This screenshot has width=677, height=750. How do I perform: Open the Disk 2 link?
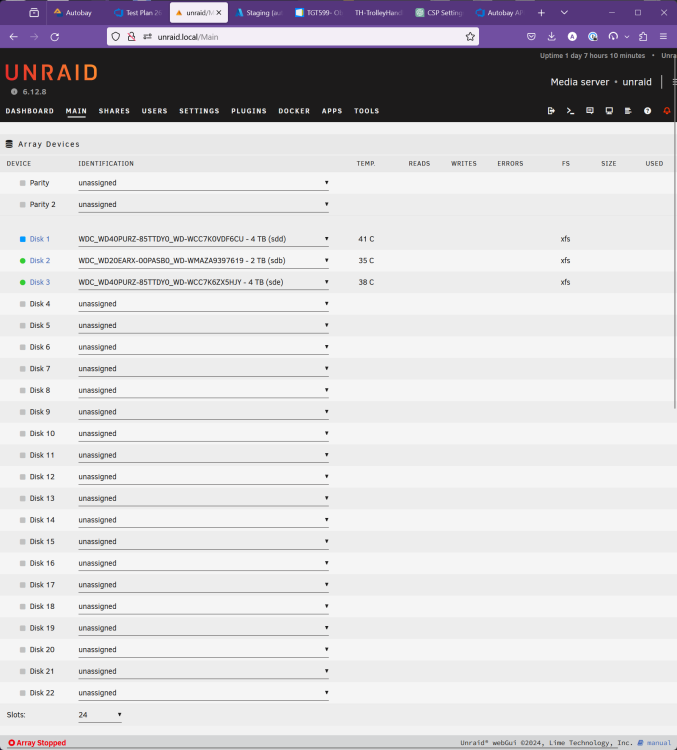40,261
